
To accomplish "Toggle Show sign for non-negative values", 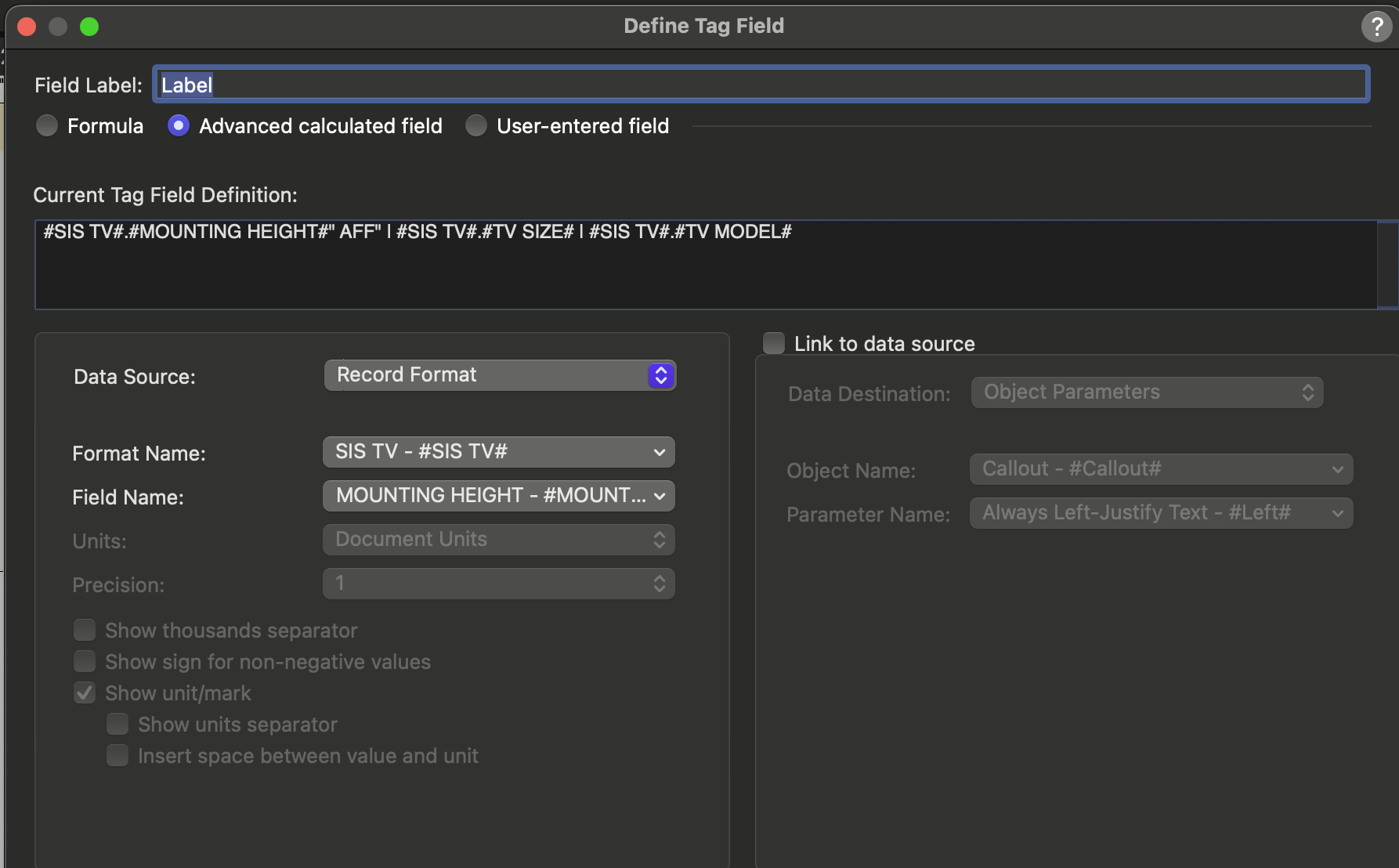I will point(85,662).
